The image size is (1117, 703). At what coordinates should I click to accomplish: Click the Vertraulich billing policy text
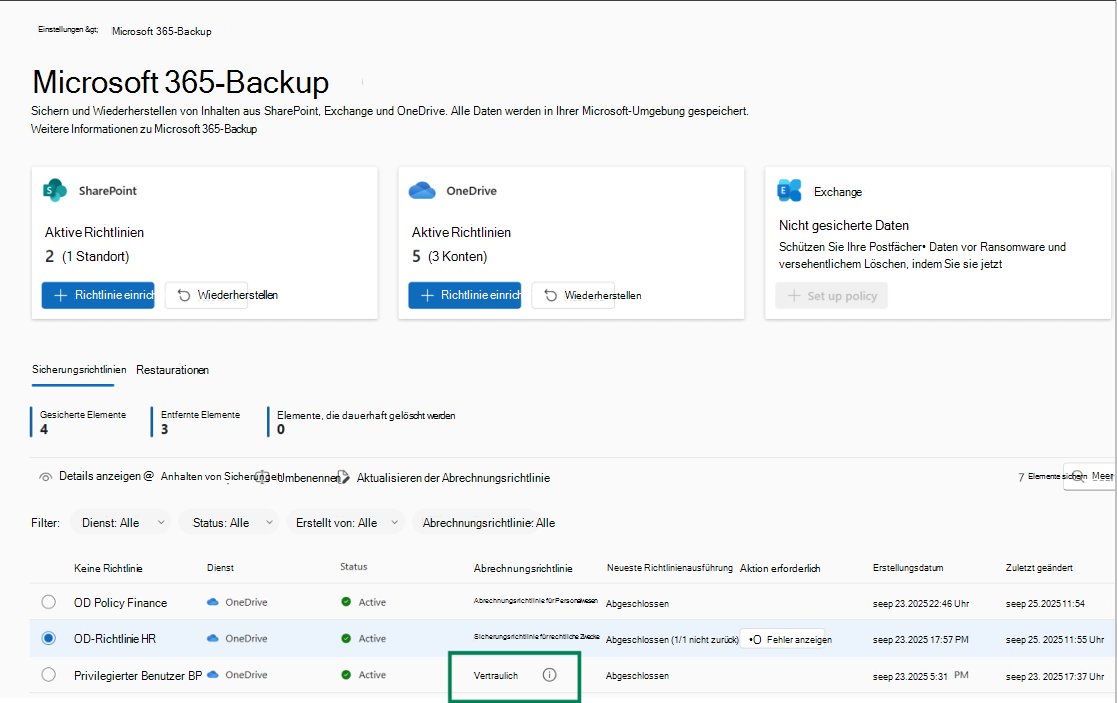point(496,675)
